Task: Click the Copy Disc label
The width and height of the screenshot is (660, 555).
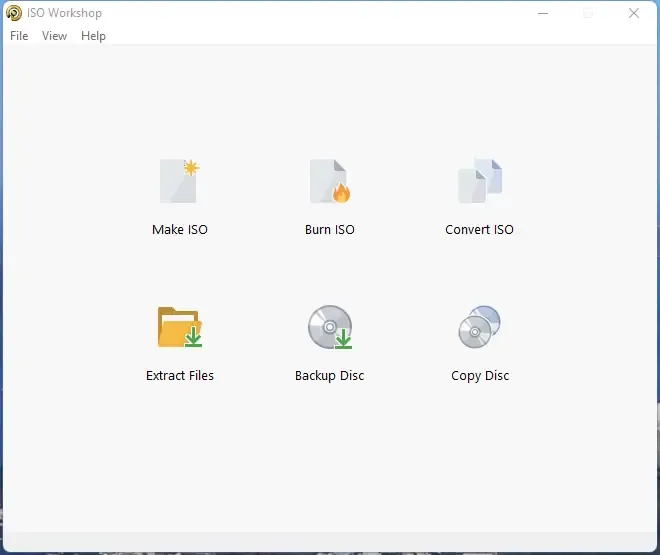Action: point(480,375)
